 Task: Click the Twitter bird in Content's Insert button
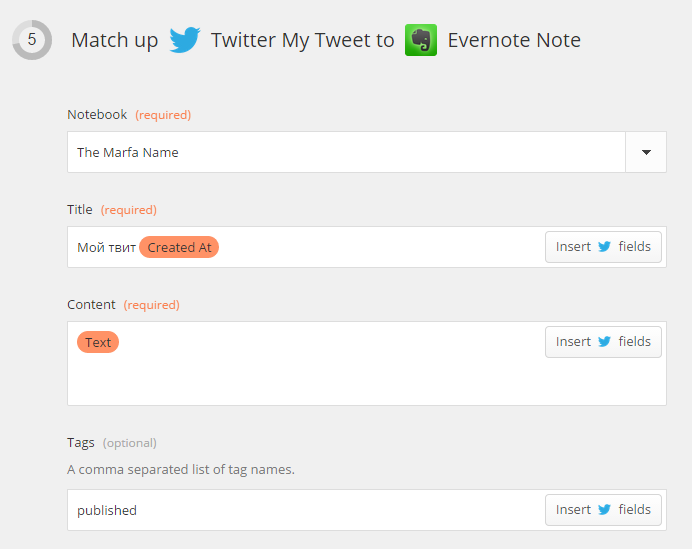tap(604, 342)
